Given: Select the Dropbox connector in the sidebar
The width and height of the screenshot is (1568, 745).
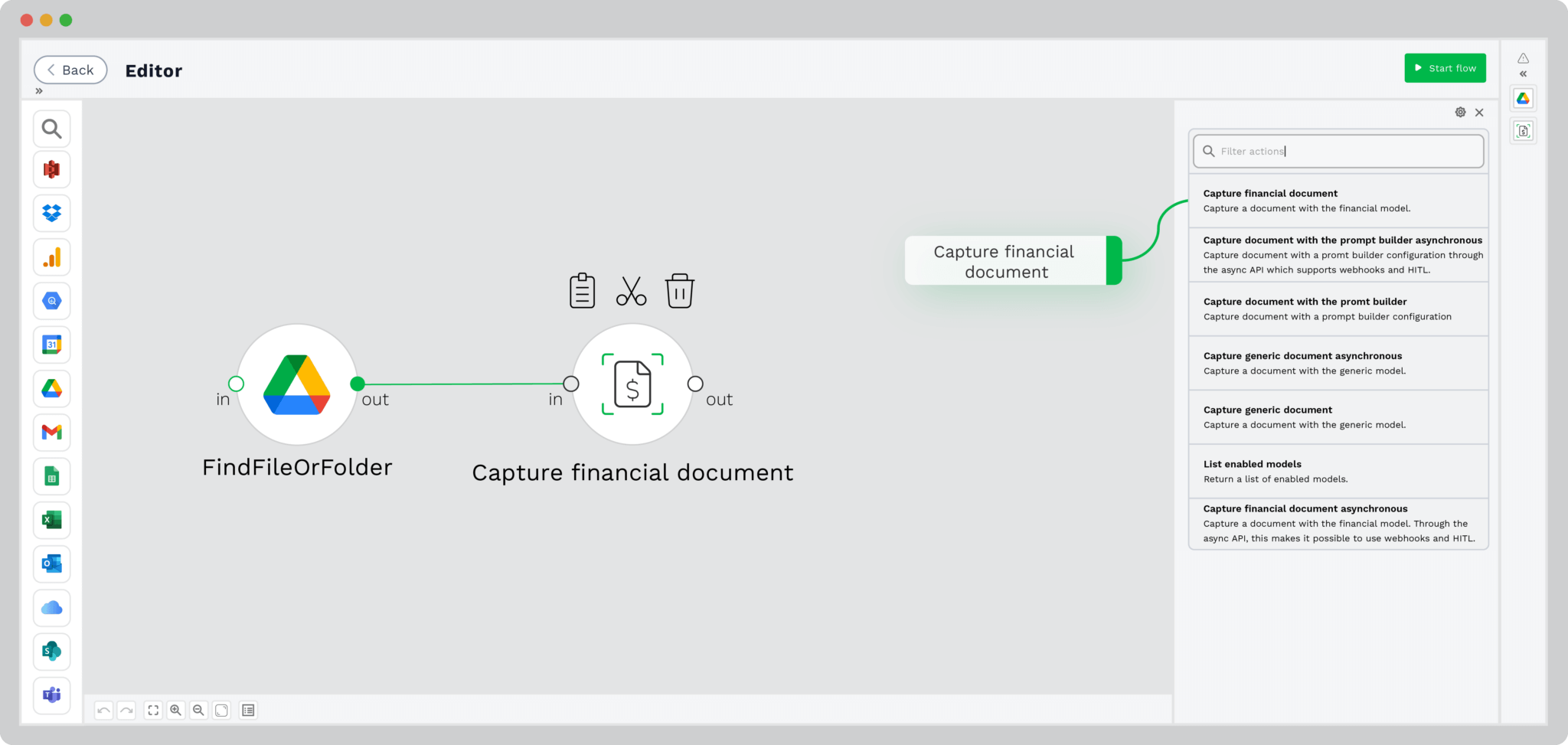Looking at the screenshot, I should point(51,214).
